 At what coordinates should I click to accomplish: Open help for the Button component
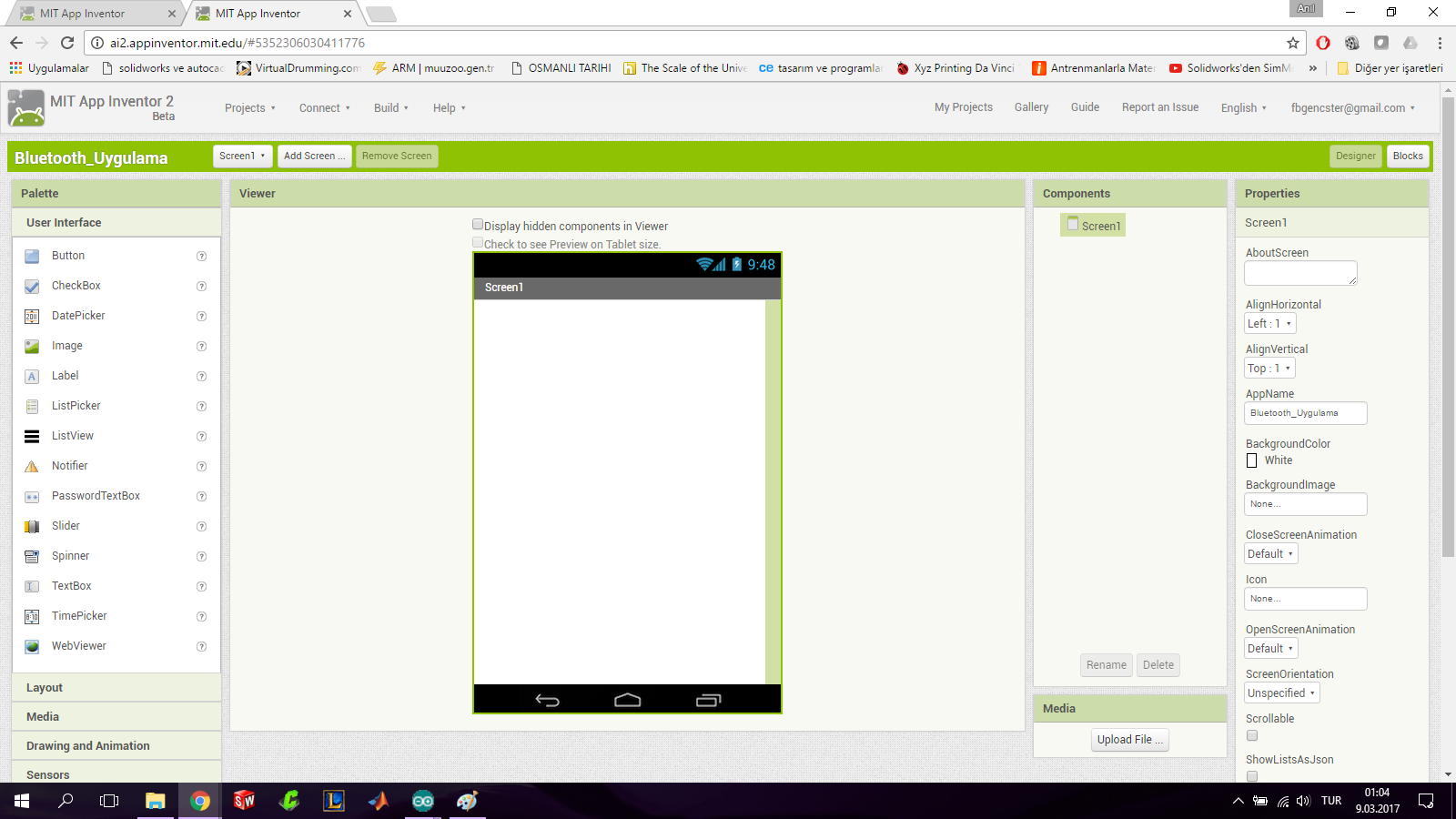(x=202, y=257)
